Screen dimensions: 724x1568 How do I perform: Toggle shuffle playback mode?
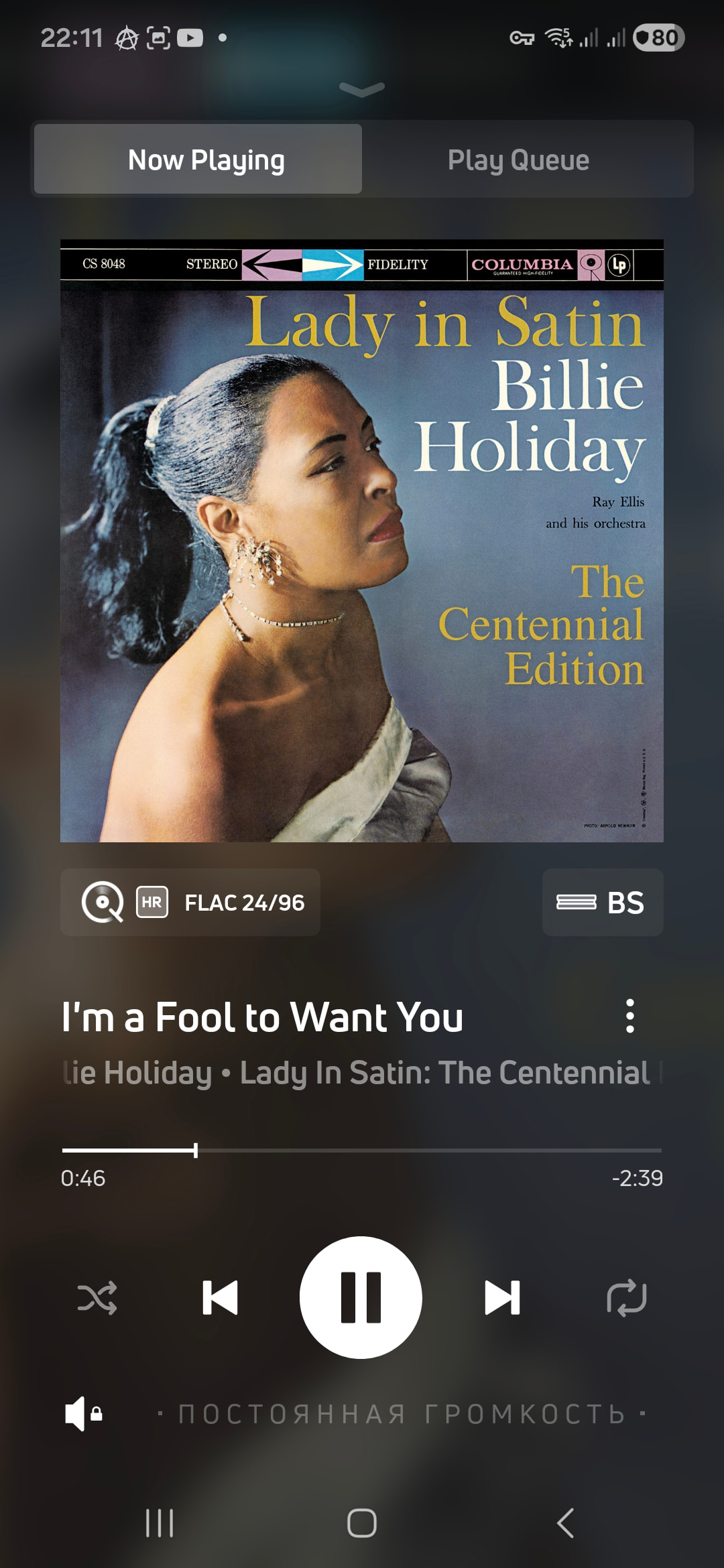(97, 1298)
